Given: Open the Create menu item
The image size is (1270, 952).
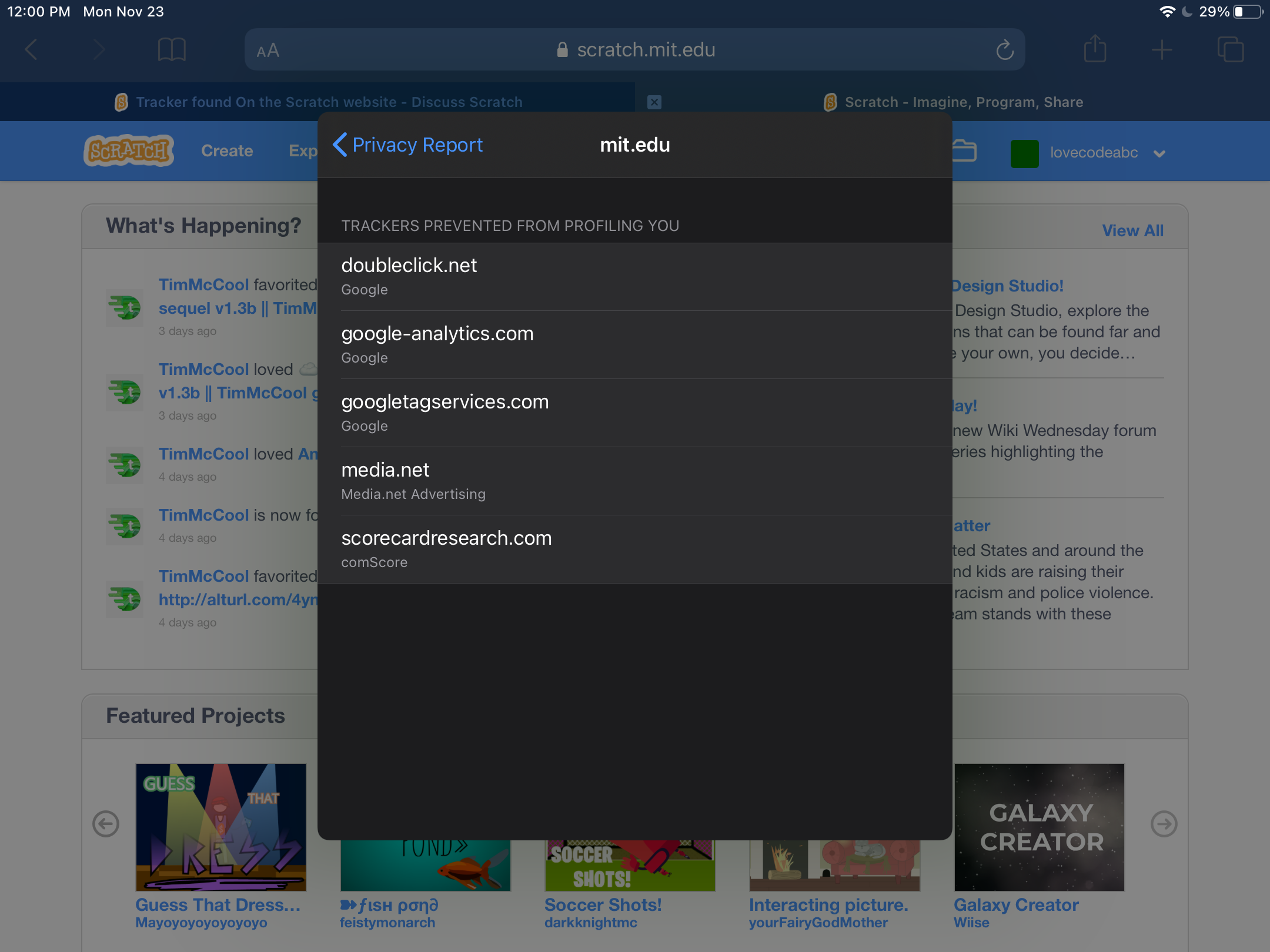Looking at the screenshot, I should click(227, 151).
